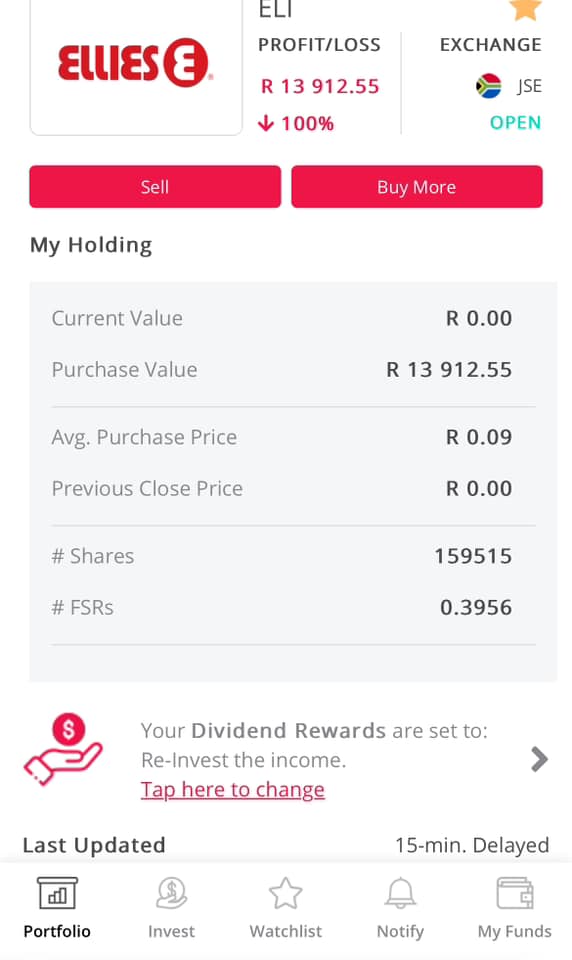The image size is (572, 960).
Task: Tap the OPEN market status label
Action: pyautogui.click(x=515, y=122)
